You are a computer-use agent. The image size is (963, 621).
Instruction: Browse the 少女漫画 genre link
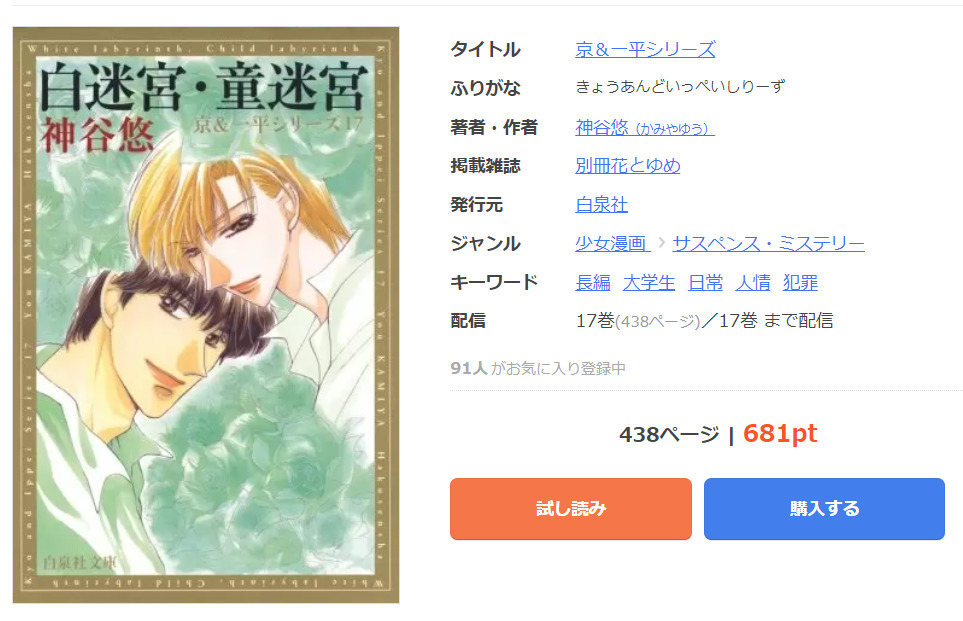click(612, 243)
